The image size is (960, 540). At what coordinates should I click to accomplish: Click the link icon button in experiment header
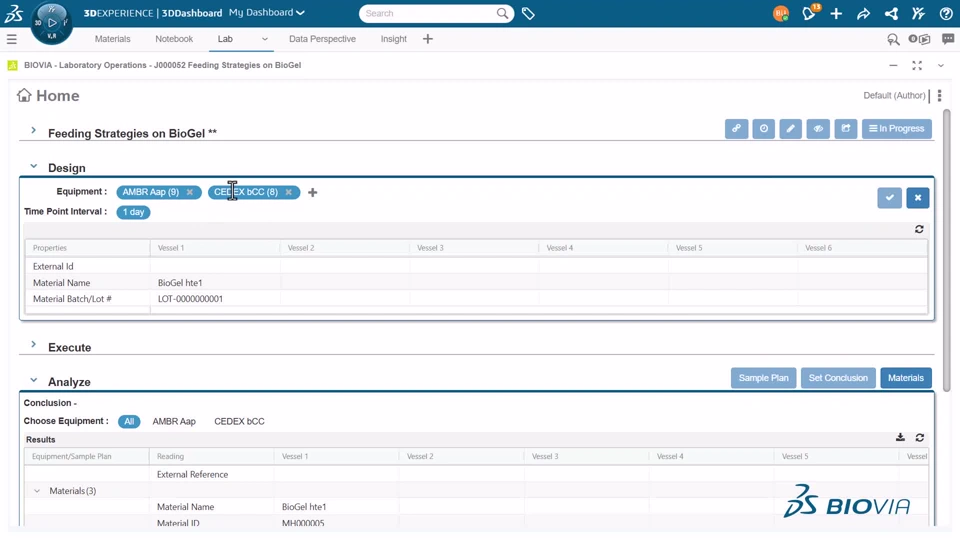(x=737, y=129)
